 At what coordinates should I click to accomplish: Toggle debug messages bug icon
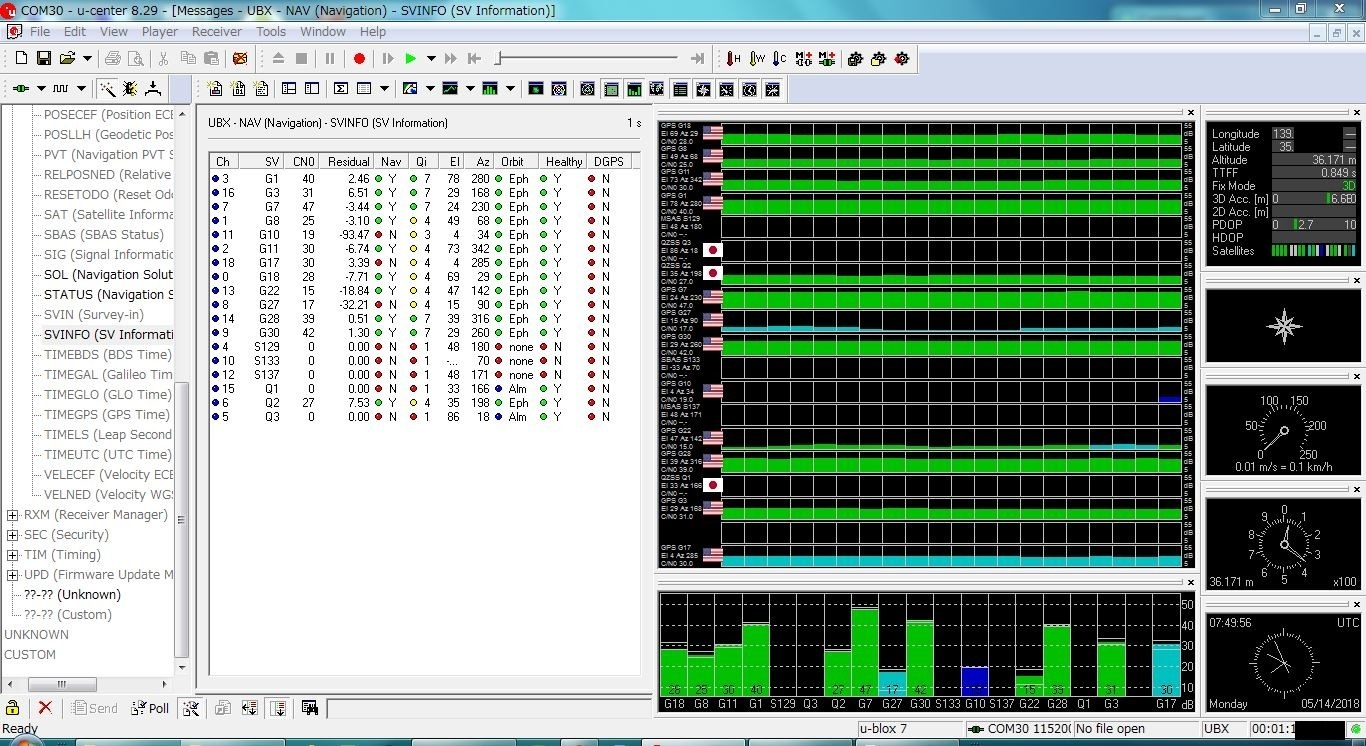coord(130,89)
